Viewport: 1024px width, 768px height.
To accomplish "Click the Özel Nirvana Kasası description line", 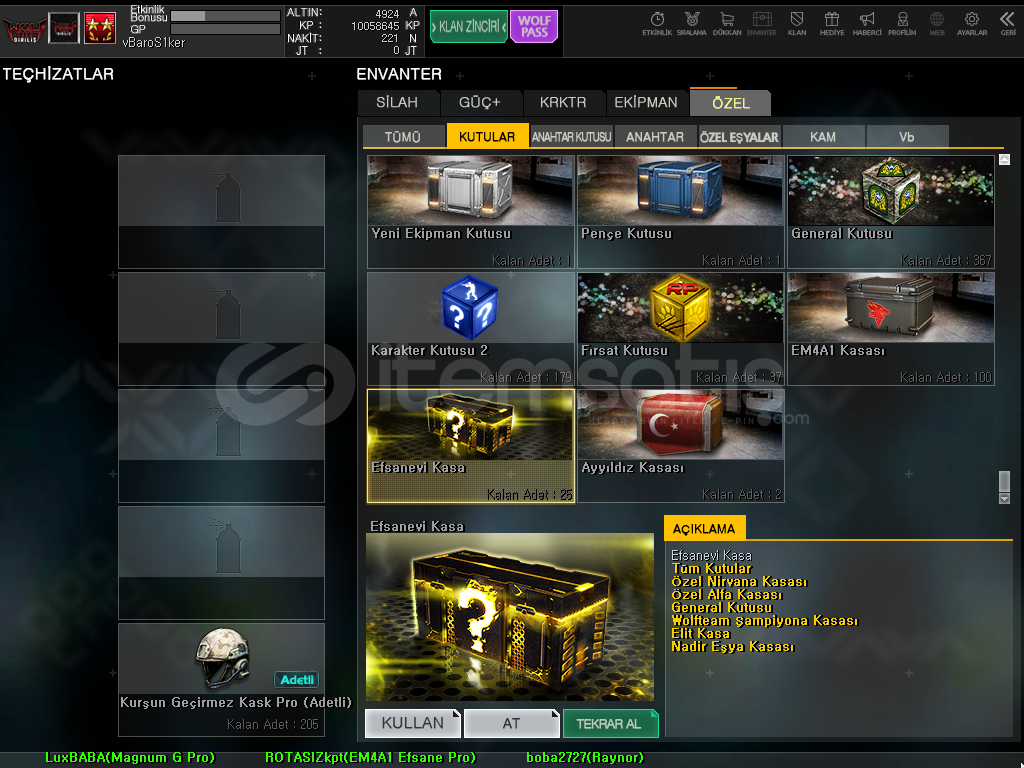I will click(x=739, y=581).
